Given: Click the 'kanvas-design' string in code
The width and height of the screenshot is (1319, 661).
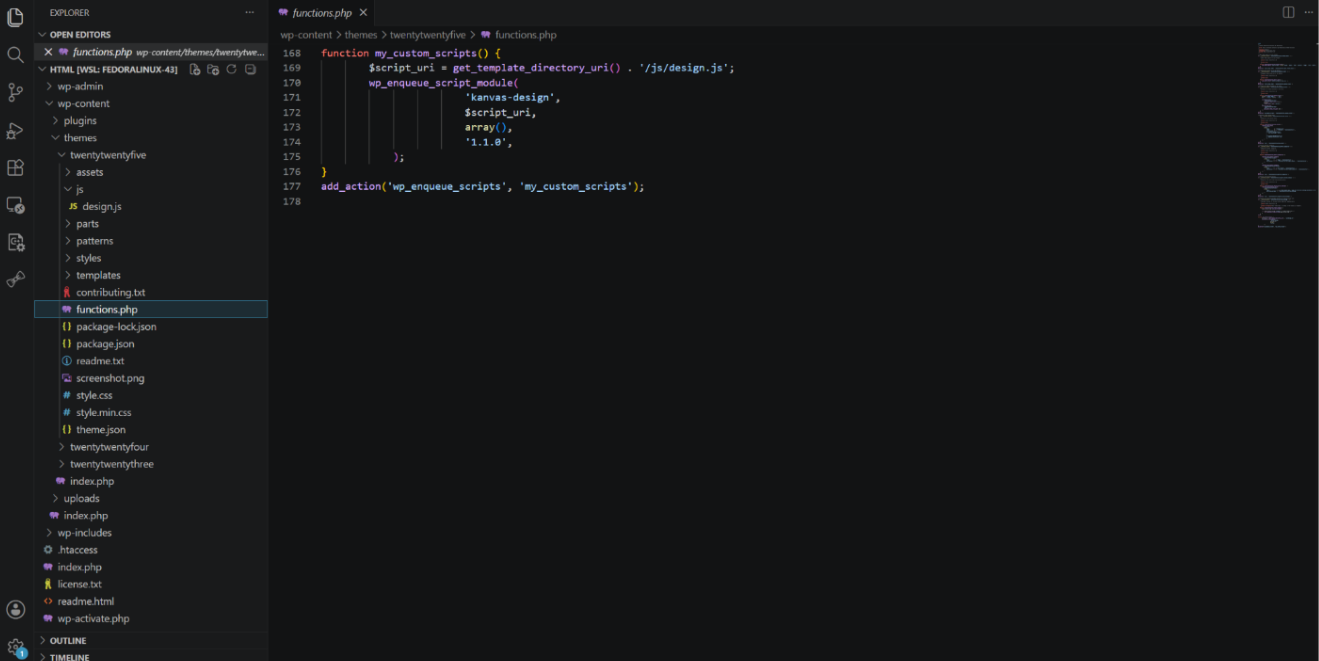Looking at the screenshot, I should 512,98.
